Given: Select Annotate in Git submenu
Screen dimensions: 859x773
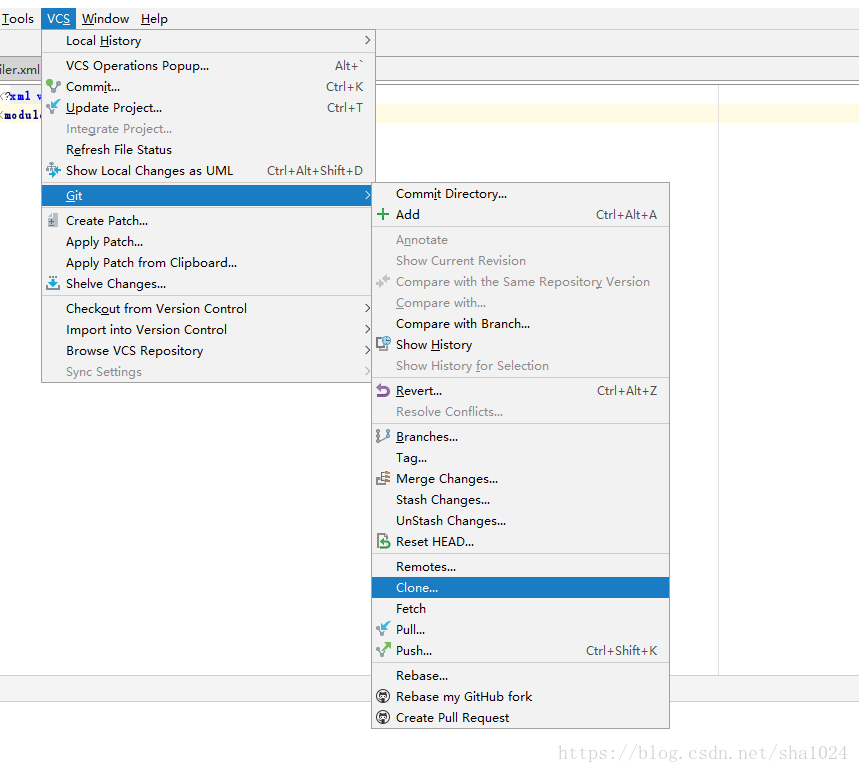Looking at the screenshot, I should point(520,239).
